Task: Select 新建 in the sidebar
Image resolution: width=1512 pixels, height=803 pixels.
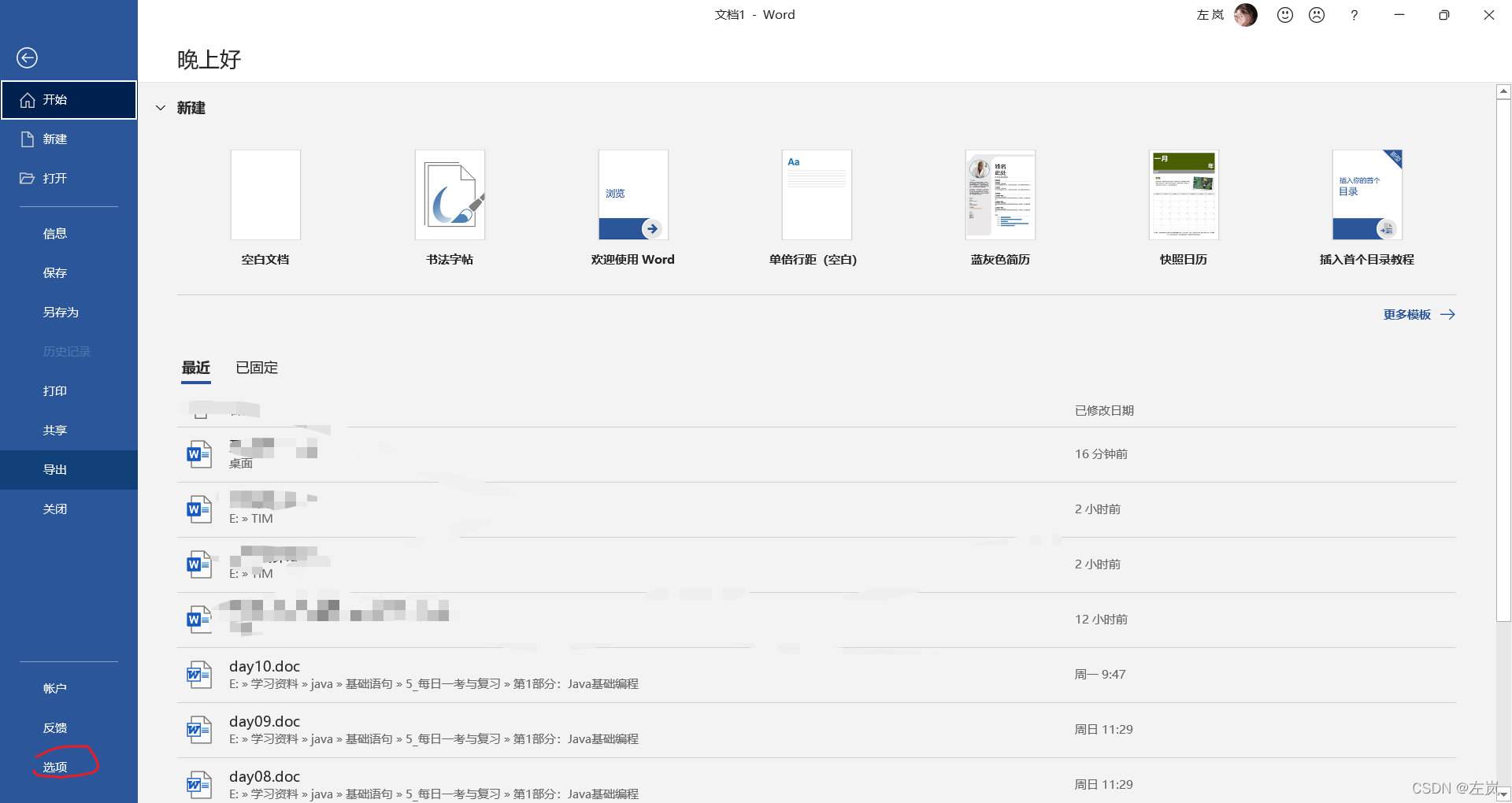Action: click(69, 139)
